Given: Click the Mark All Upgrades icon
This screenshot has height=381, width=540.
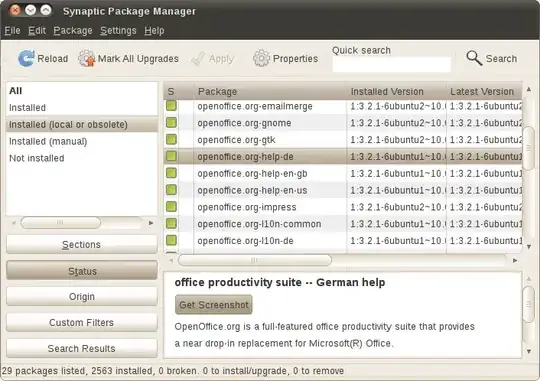Looking at the screenshot, I should [x=86, y=58].
